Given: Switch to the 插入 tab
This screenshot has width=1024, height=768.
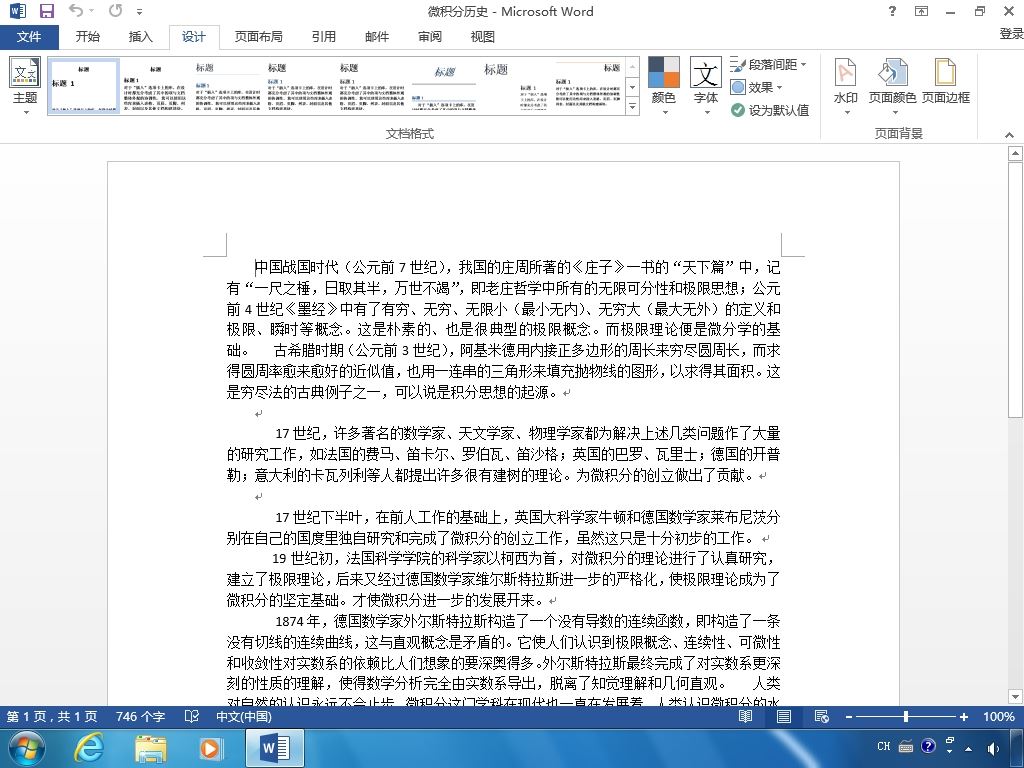Looking at the screenshot, I should pos(140,37).
